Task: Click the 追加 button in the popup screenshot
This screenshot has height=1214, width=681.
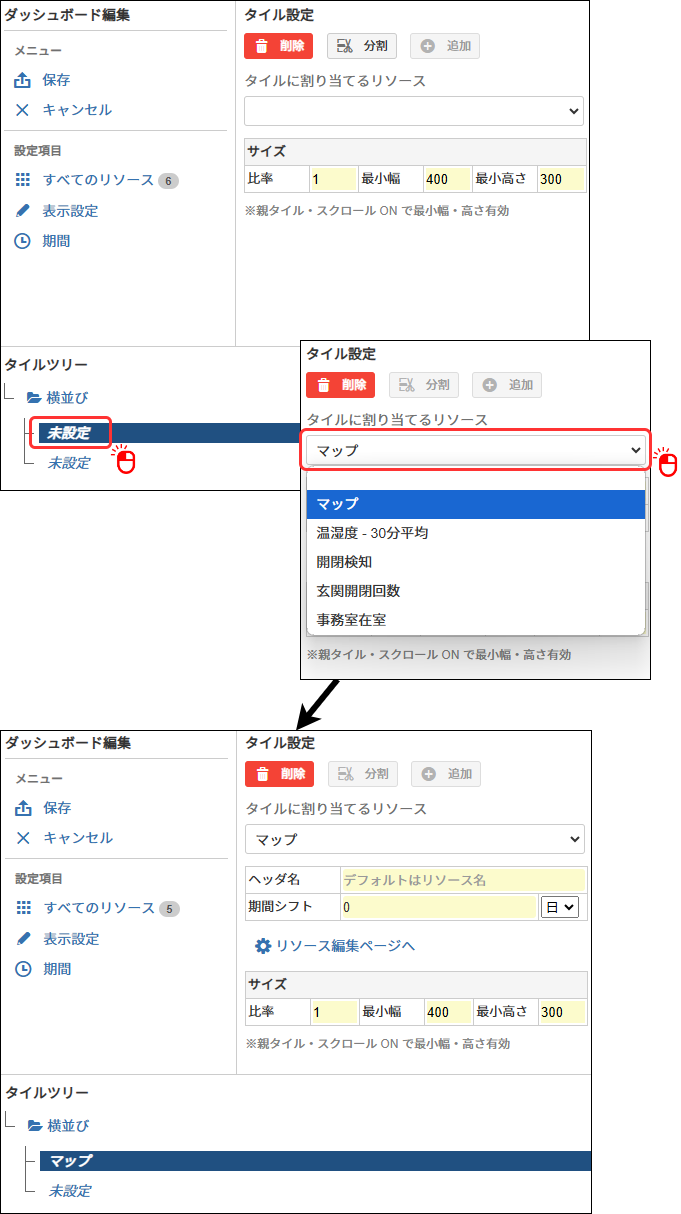Action: (507, 385)
